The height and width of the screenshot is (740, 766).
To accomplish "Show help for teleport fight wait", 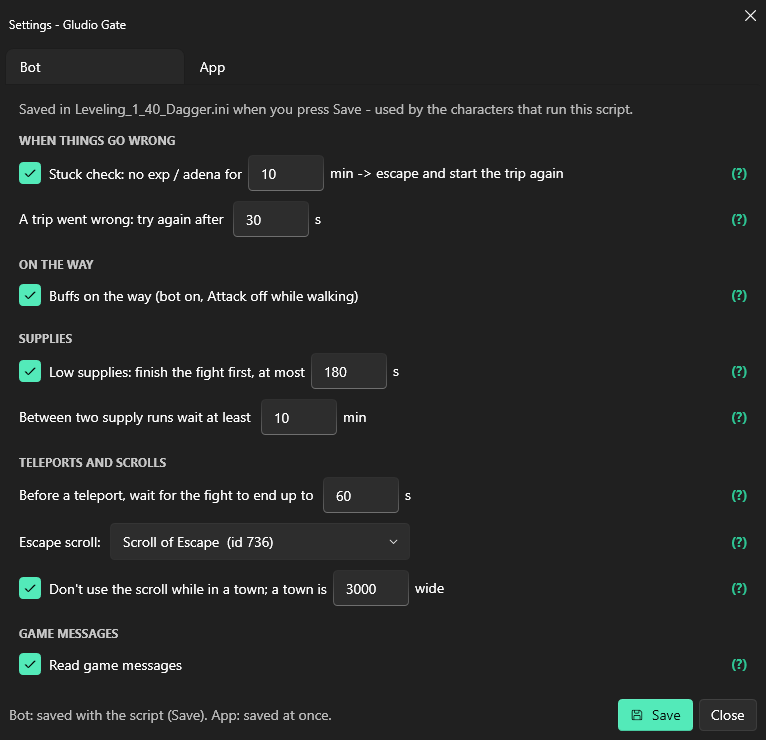I will point(739,495).
